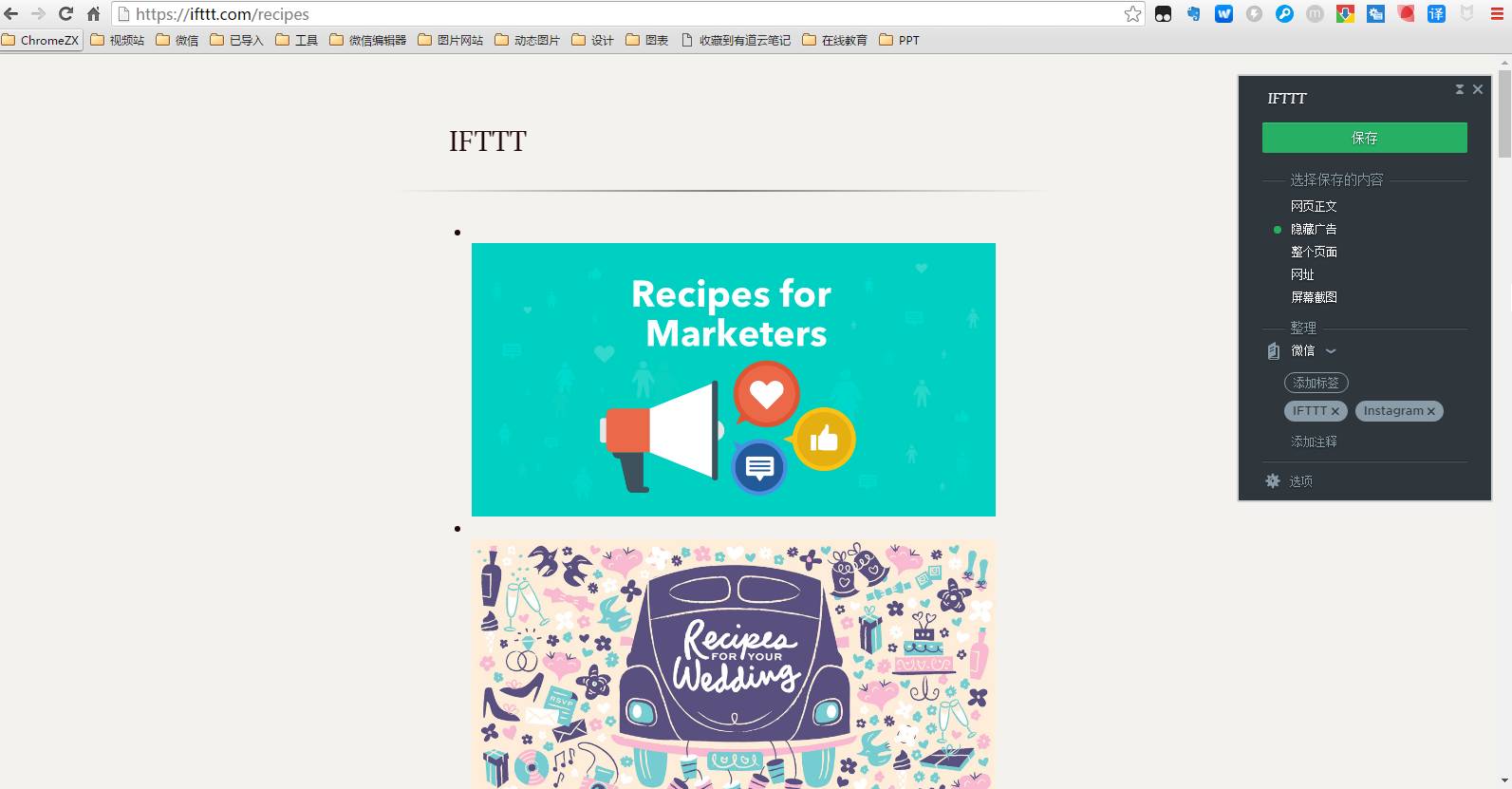The height and width of the screenshot is (789, 1512).
Task: Click the blue key extension icon
Action: 1284,14
